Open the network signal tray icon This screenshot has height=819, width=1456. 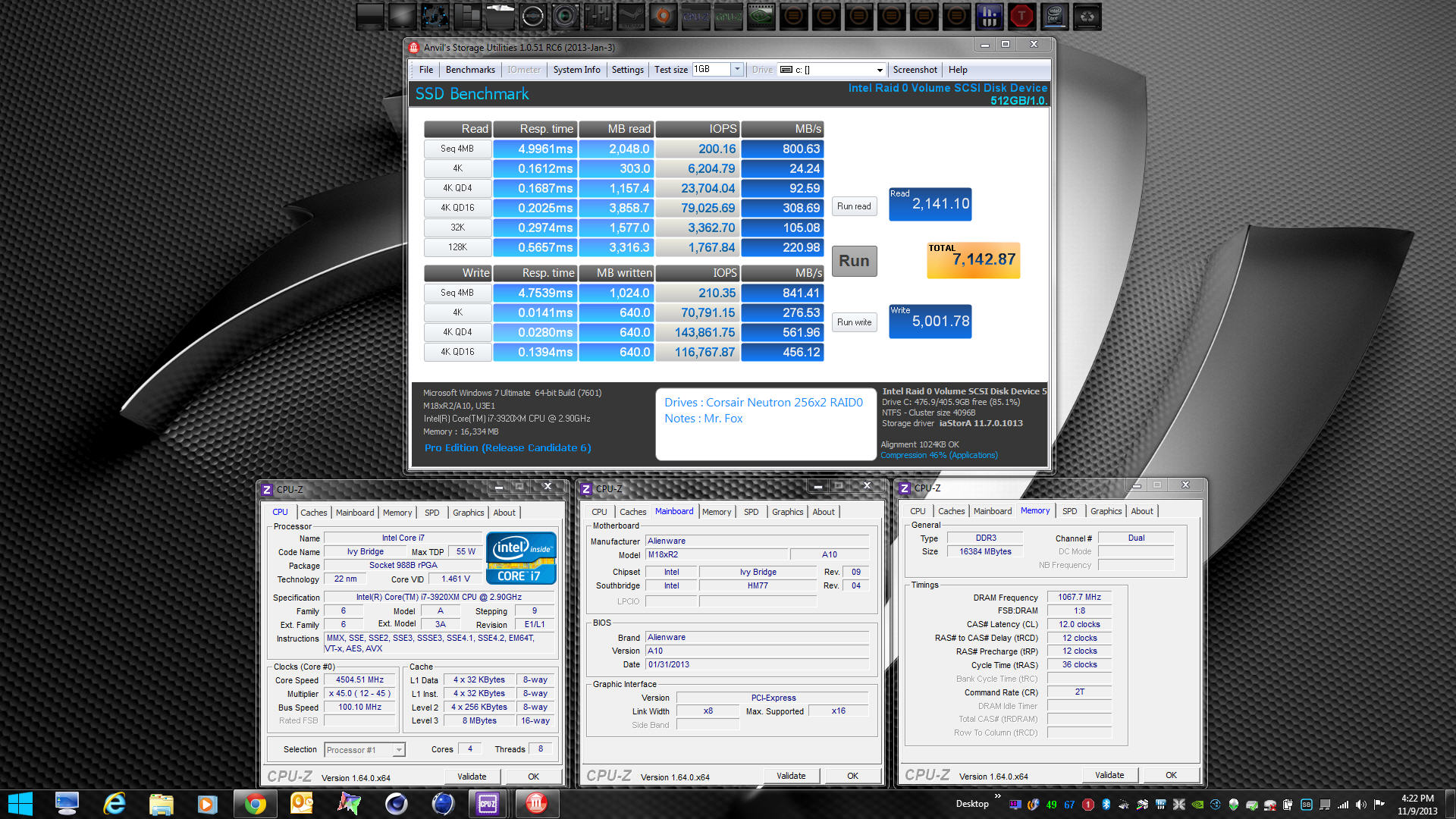click(x=1343, y=805)
